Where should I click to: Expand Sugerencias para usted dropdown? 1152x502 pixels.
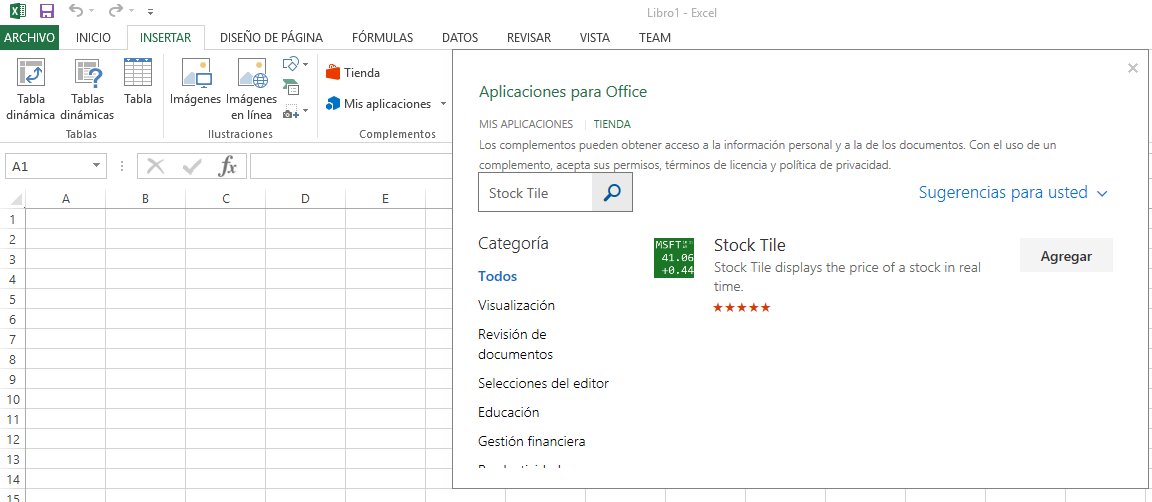1012,193
